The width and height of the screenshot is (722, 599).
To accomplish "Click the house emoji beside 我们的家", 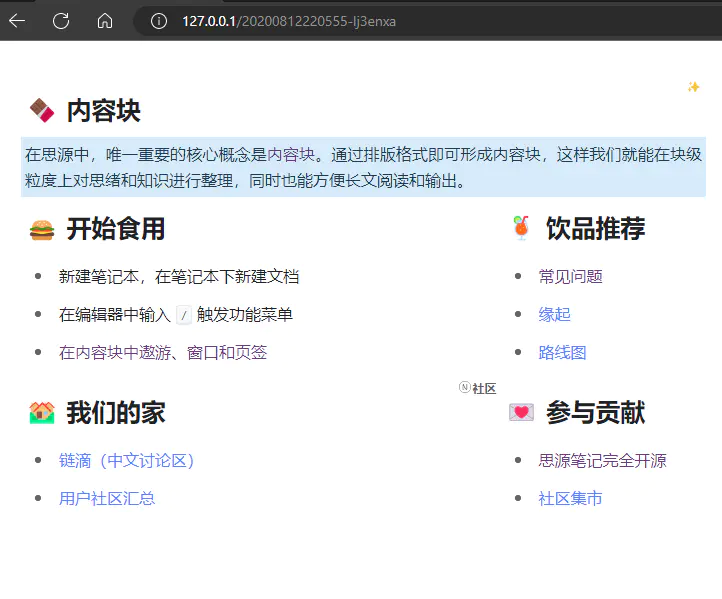I will click(41, 412).
